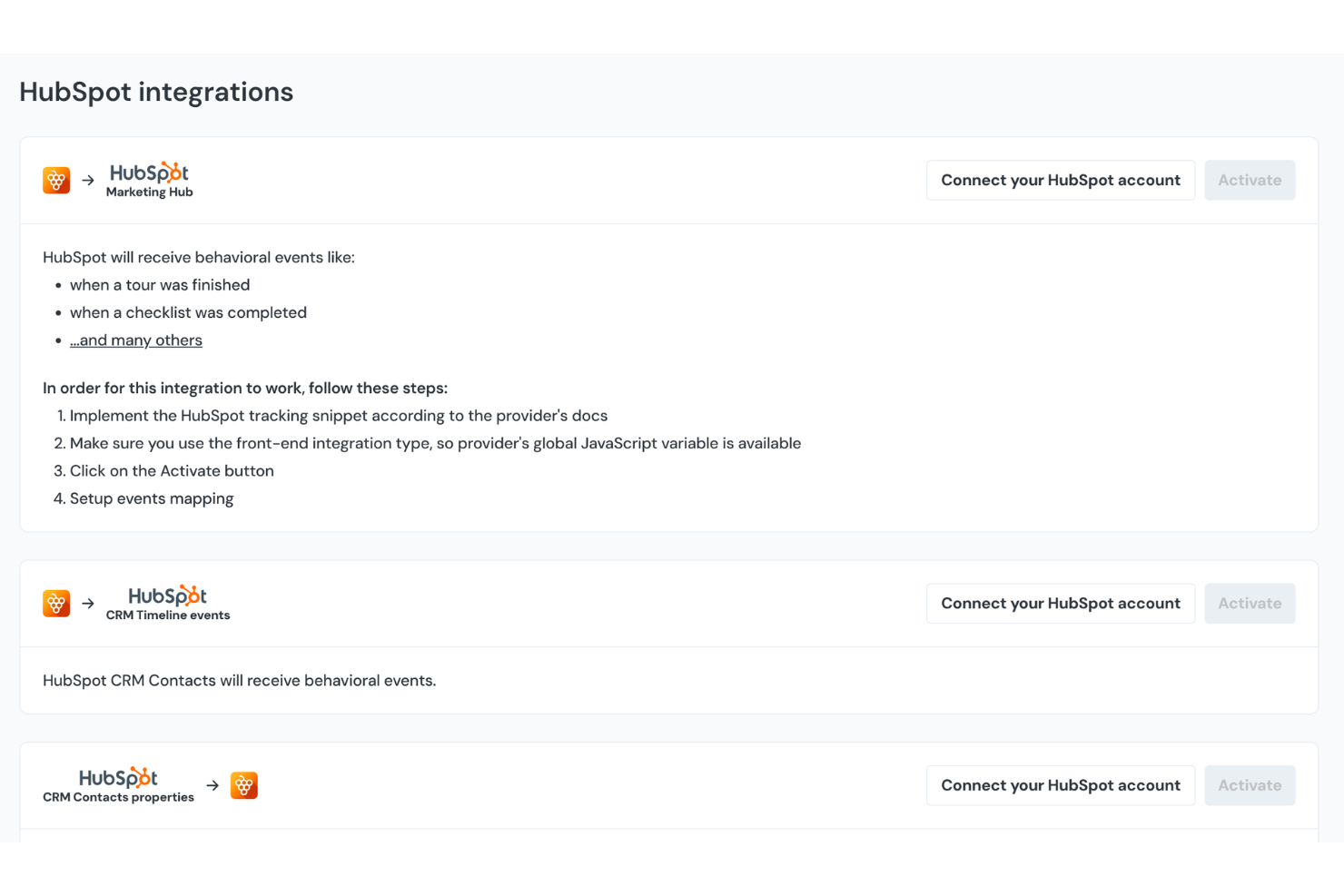
Task: Open the "...and many others" link
Action: (x=136, y=340)
